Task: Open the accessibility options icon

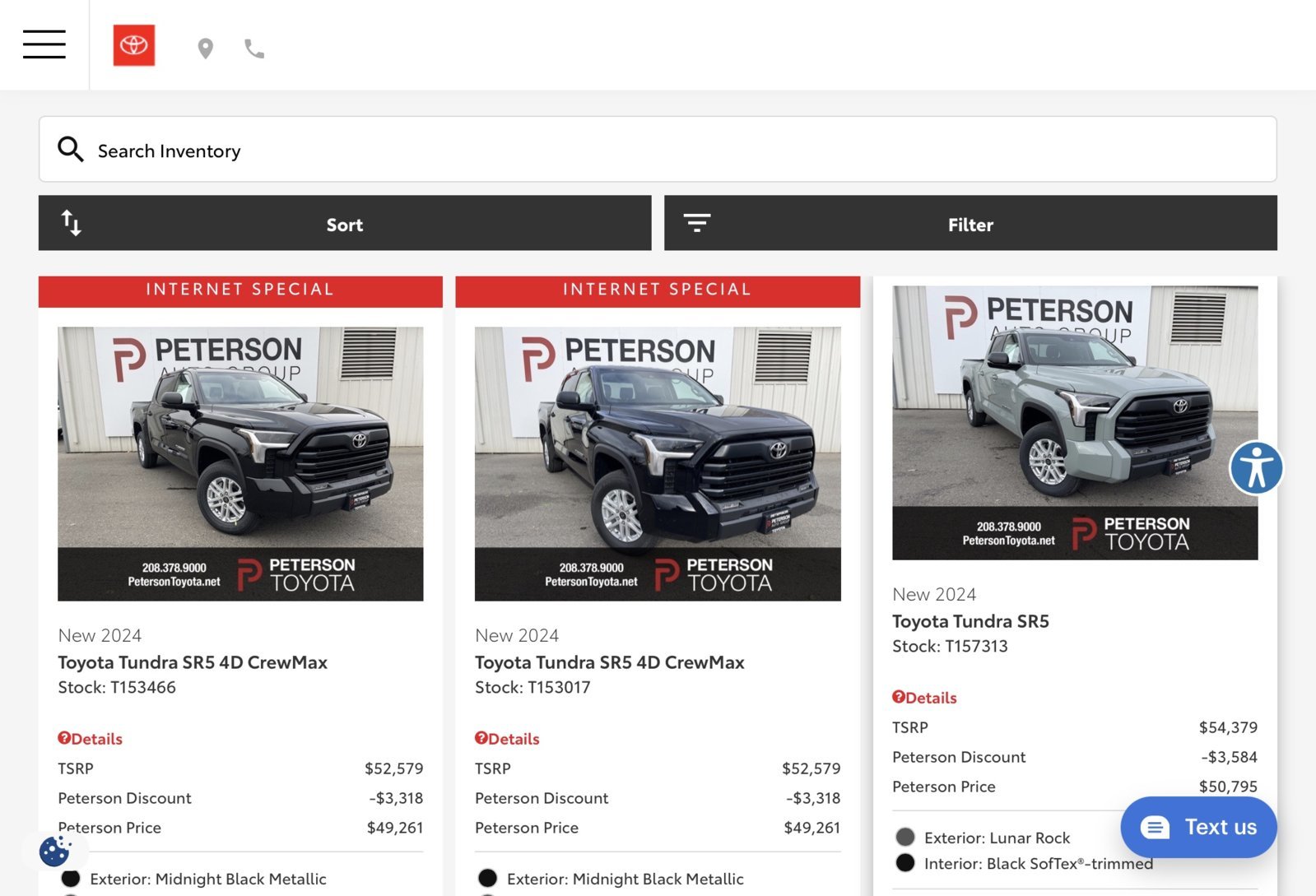Action: coord(1256,468)
